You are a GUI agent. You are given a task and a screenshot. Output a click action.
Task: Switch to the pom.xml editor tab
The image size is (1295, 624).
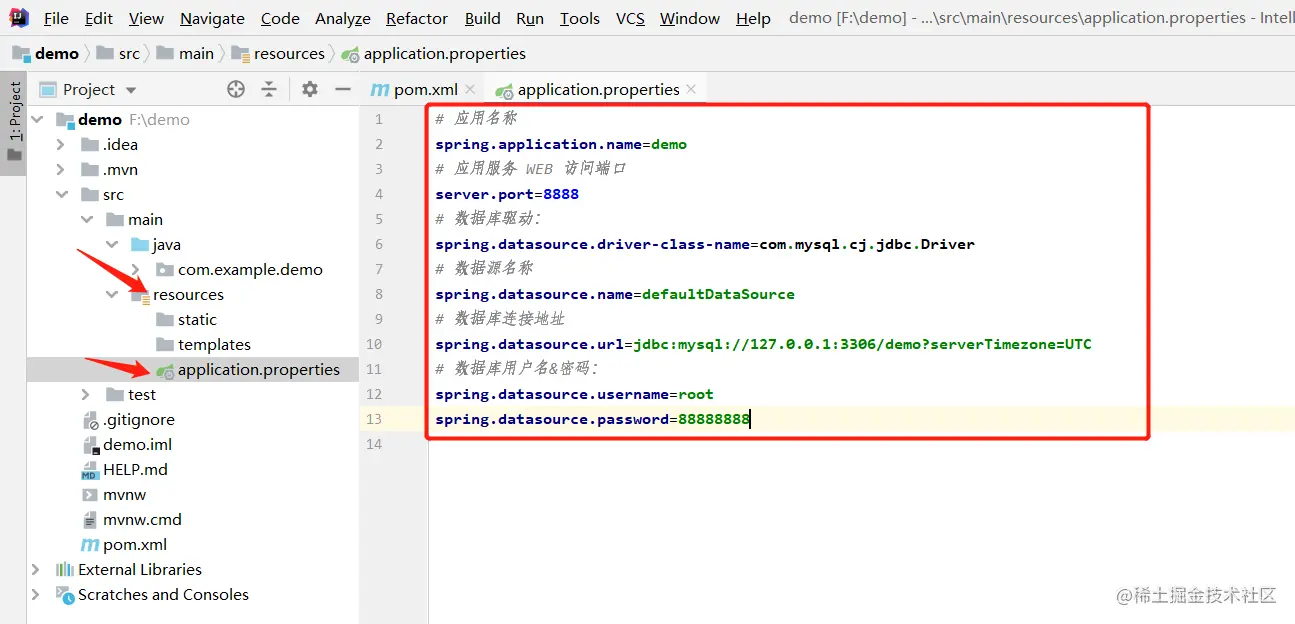(x=413, y=89)
